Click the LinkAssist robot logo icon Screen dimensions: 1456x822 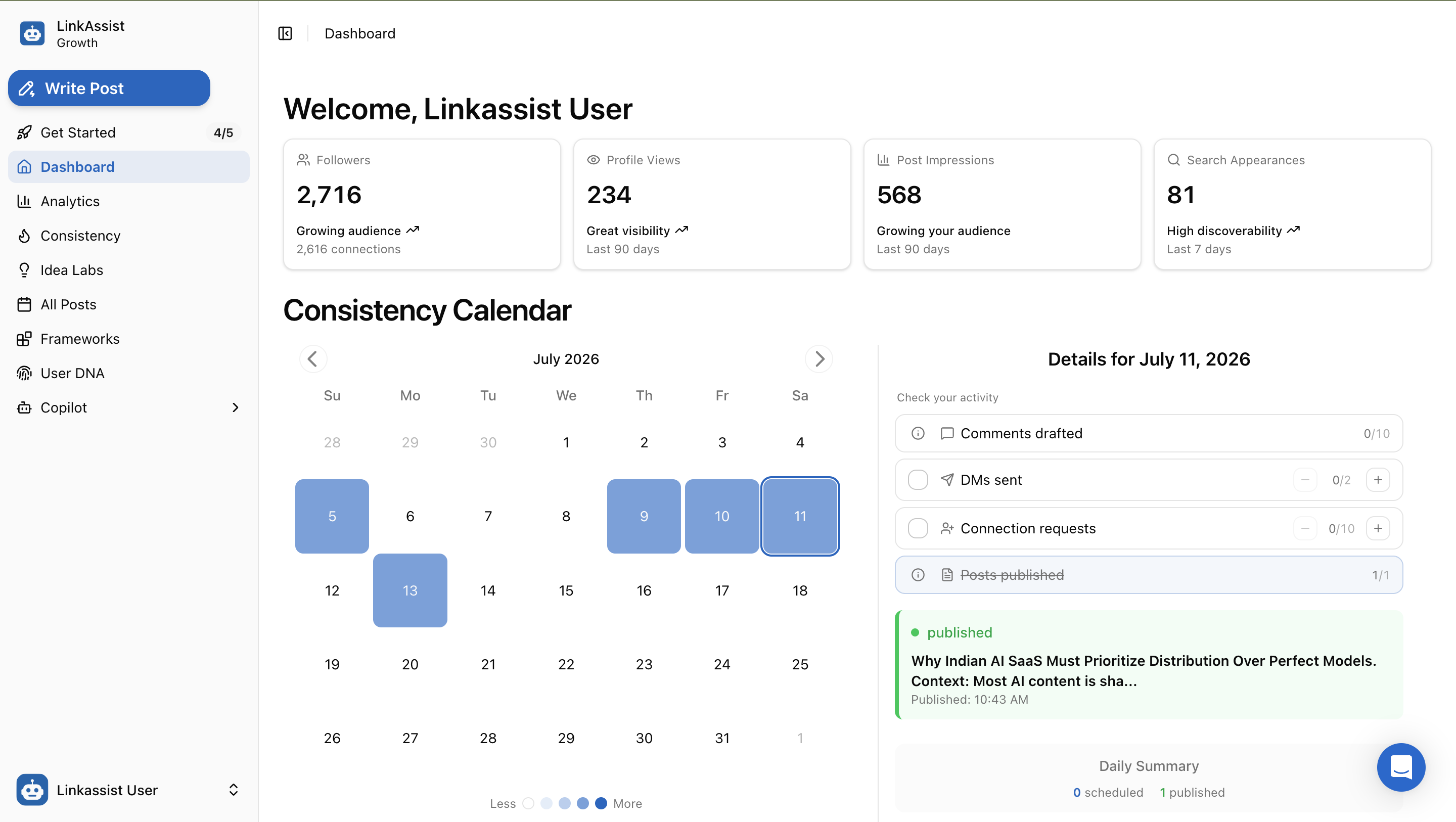click(32, 33)
